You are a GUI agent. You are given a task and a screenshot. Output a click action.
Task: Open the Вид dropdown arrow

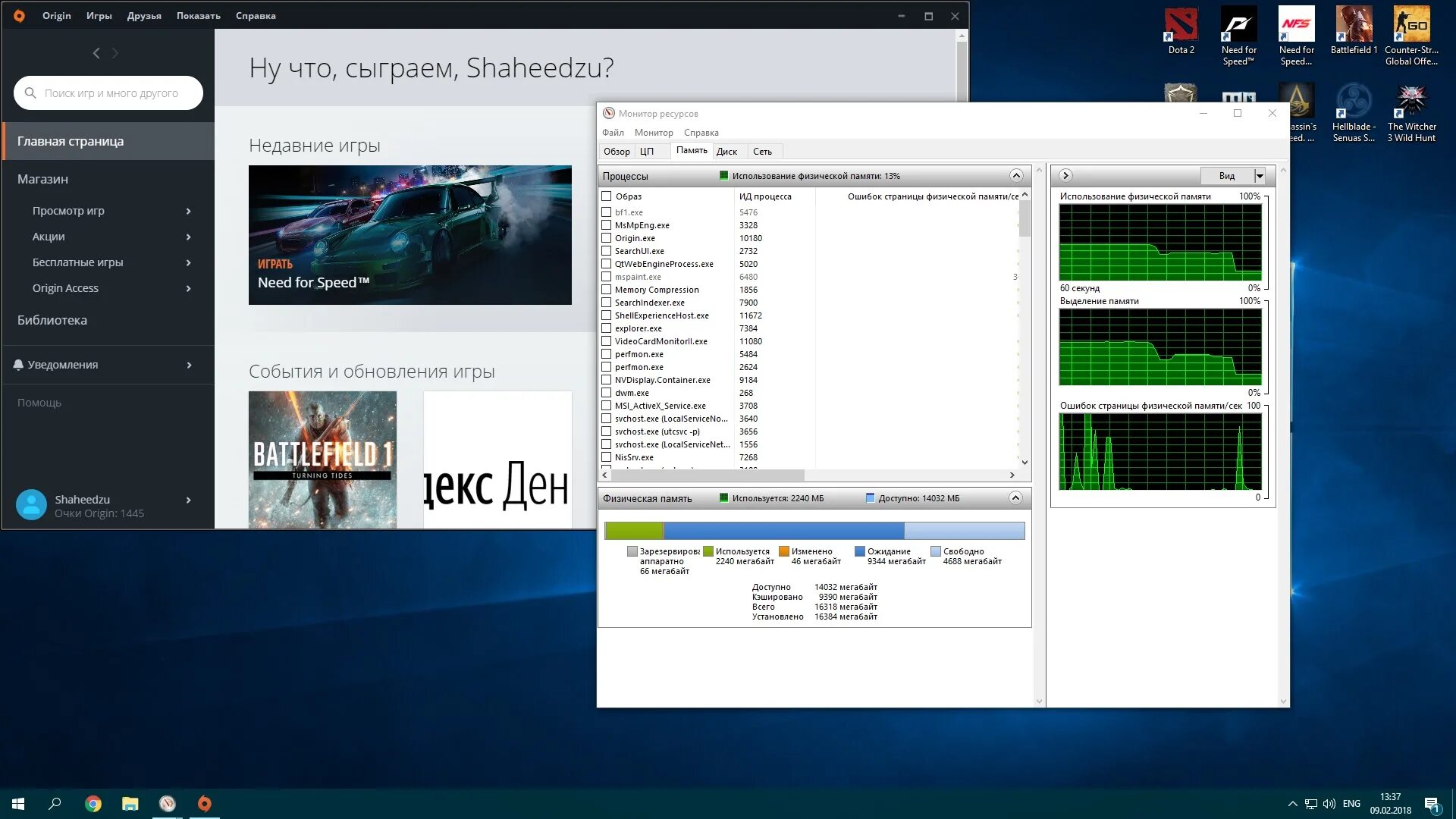(1260, 176)
